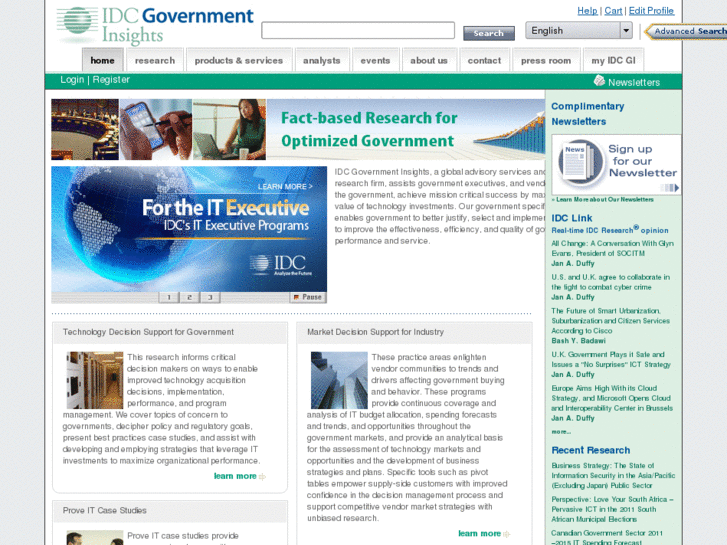The height and width of the screenshot is (545, 727).
Task: Open Future of Smart Urbanization article
Action: [611, 321]
